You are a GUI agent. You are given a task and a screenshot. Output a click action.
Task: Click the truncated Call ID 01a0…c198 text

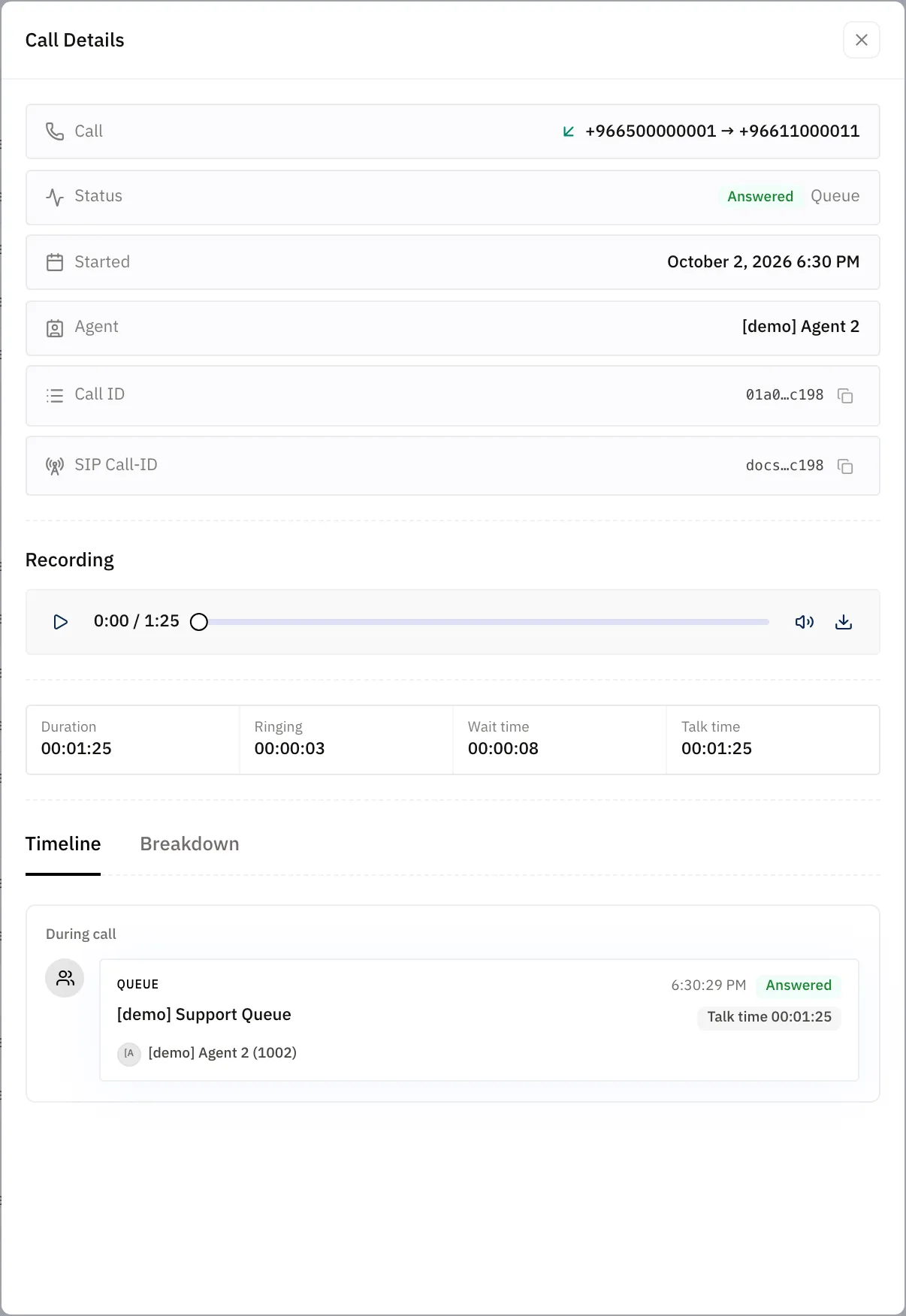point(784,395)
